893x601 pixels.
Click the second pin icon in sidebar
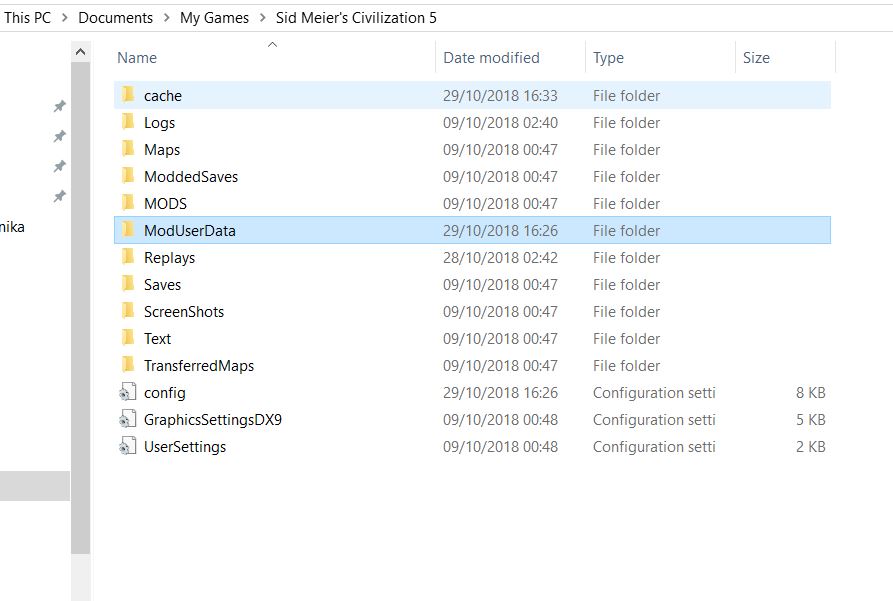[x=59, y=136]
